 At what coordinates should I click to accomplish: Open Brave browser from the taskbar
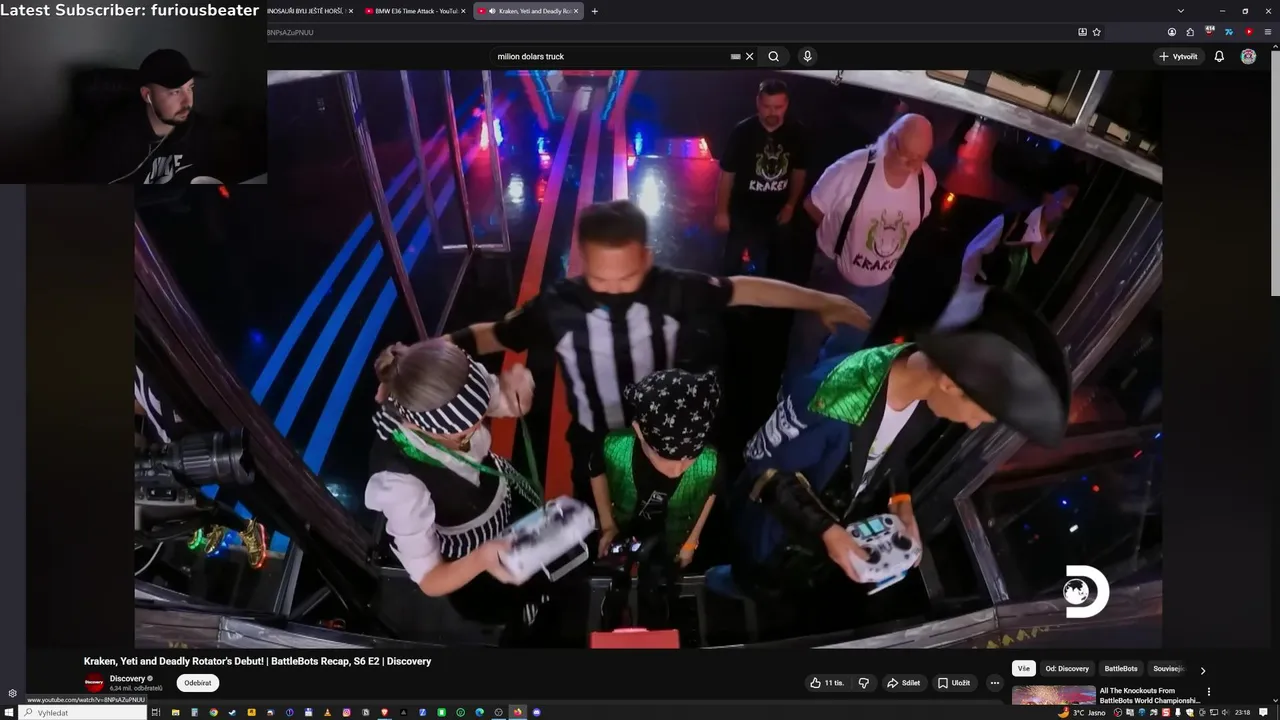click(x=384, y=712)
